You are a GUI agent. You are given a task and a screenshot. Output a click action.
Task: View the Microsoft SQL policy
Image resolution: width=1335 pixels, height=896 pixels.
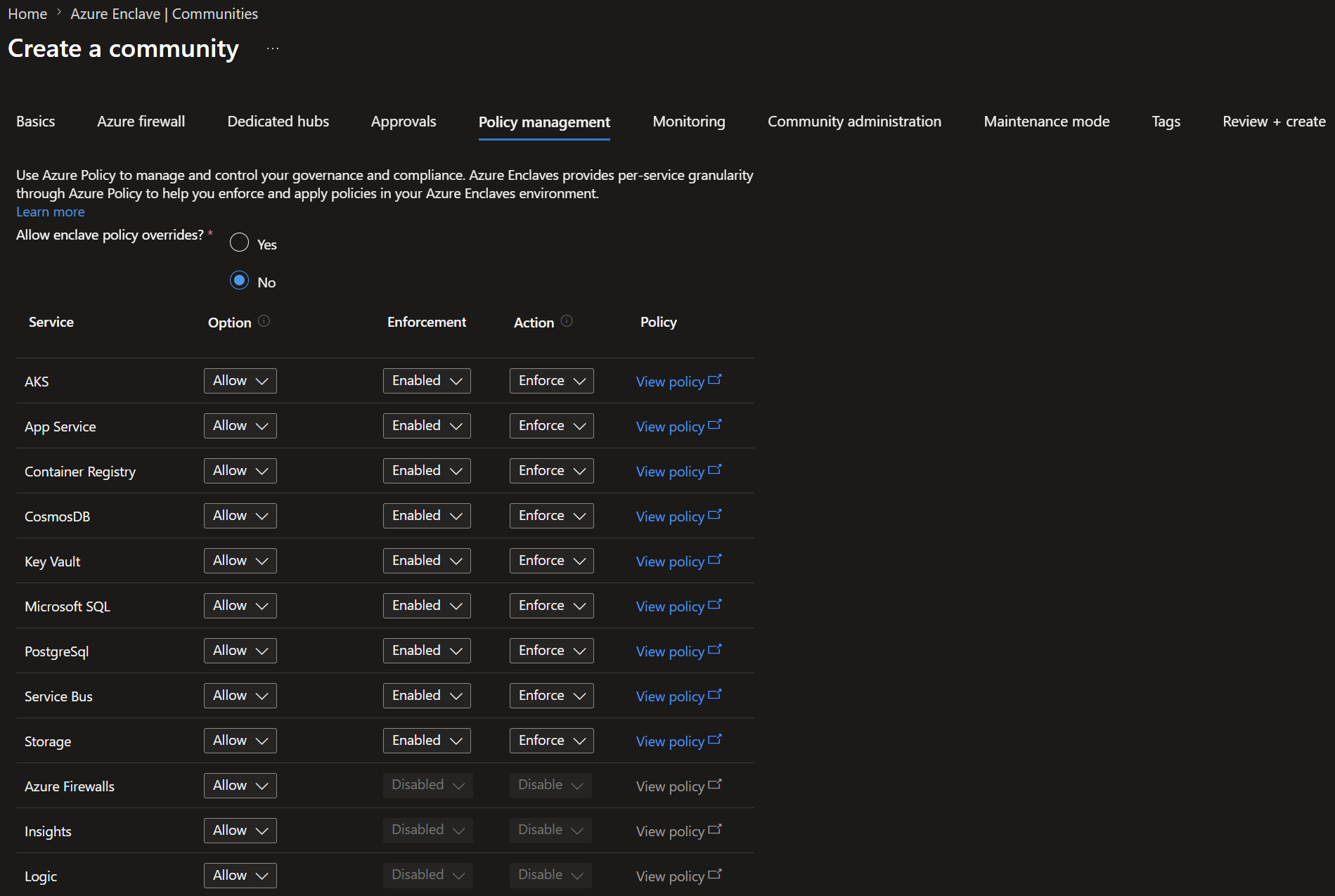click(x=678, y=606)
